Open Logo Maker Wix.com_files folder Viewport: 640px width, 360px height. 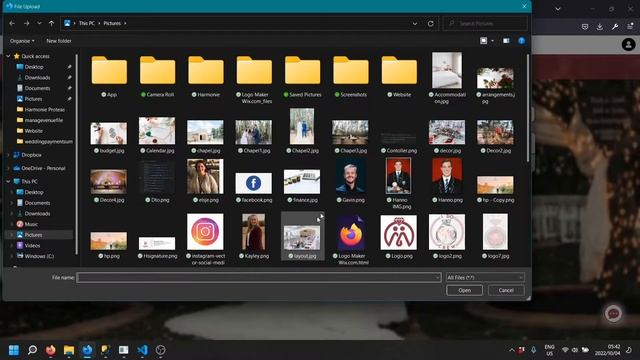pyautogui.click(x=254, y=71)
